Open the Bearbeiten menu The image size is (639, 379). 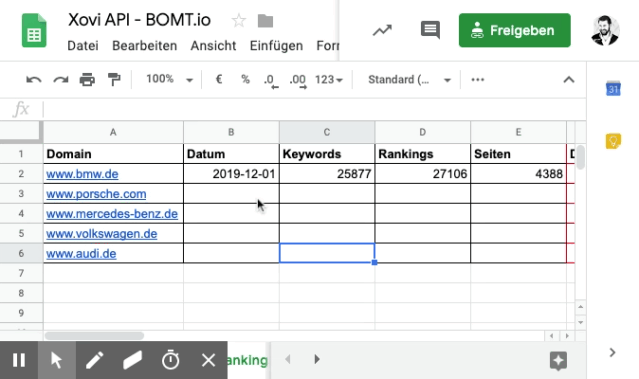145,46
